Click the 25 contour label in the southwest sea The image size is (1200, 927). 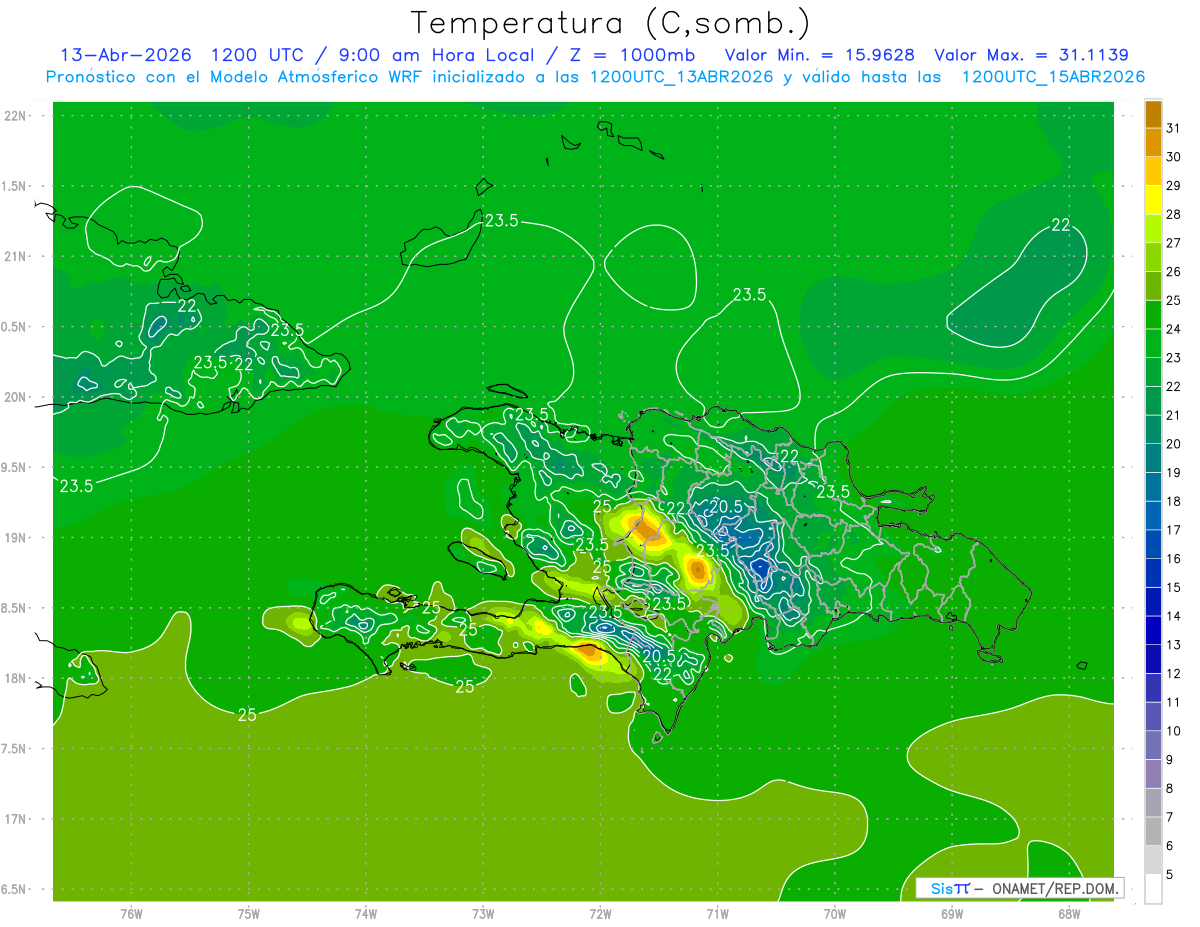coord(247,714)
